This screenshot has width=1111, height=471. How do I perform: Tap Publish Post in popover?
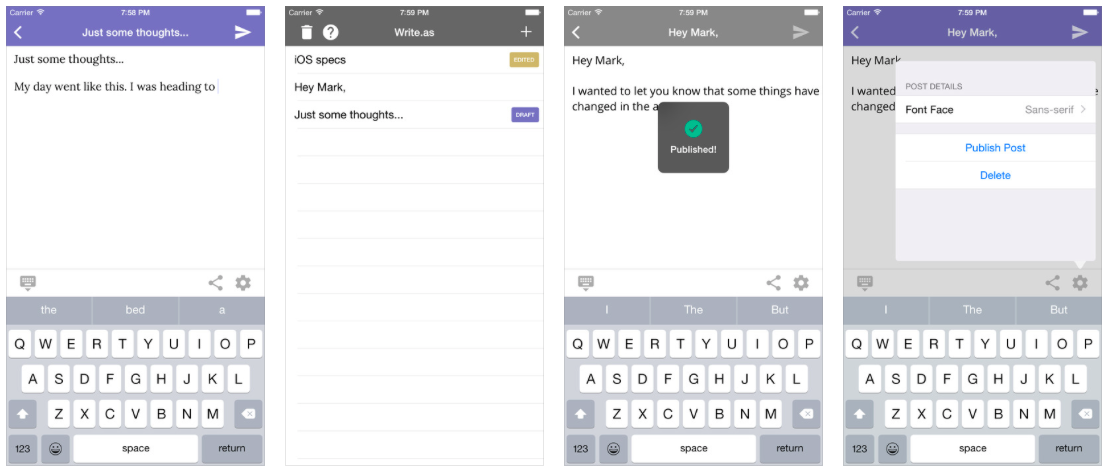(996, 148)
